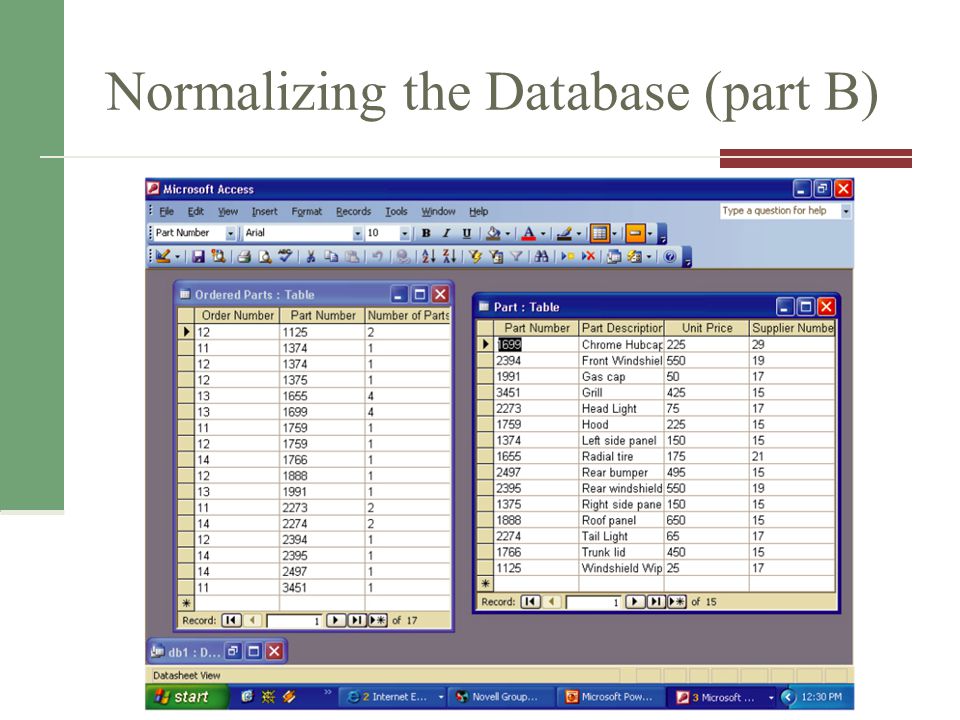
Task: Expand the Font Color dropdown arrow
Action: tap(543, 233)
